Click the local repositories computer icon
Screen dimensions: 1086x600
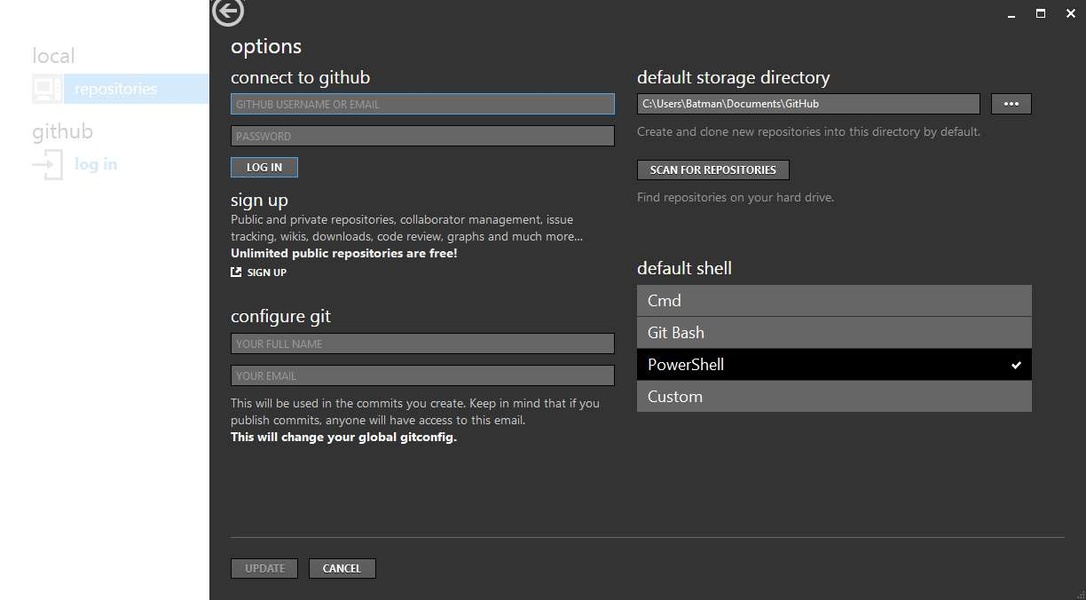point(47,89)
